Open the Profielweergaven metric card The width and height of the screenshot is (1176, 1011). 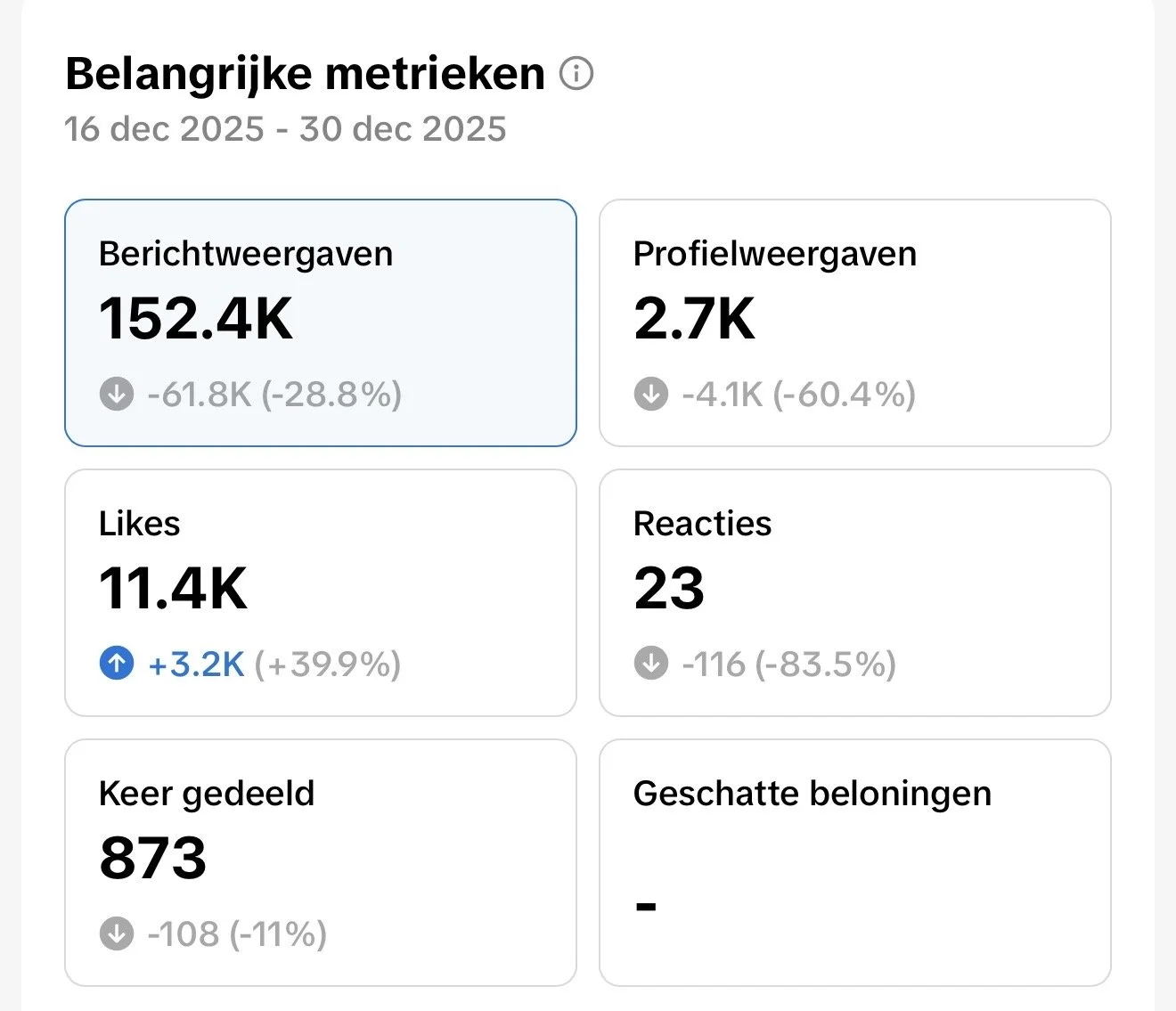[x=855, y=322]
